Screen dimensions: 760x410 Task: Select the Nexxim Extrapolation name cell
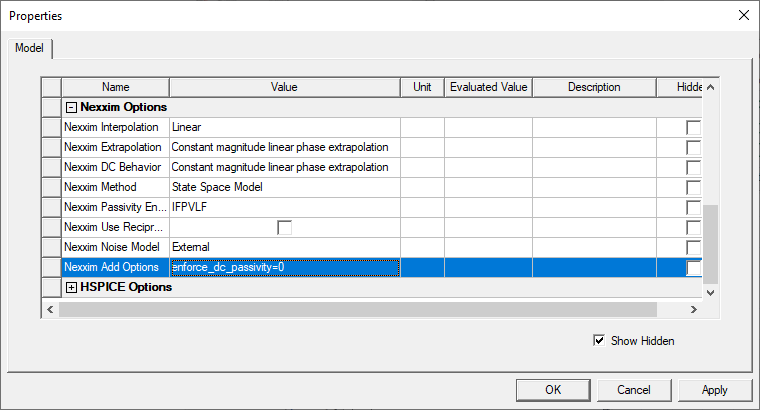pyautogui.click(x=116, y=147)
